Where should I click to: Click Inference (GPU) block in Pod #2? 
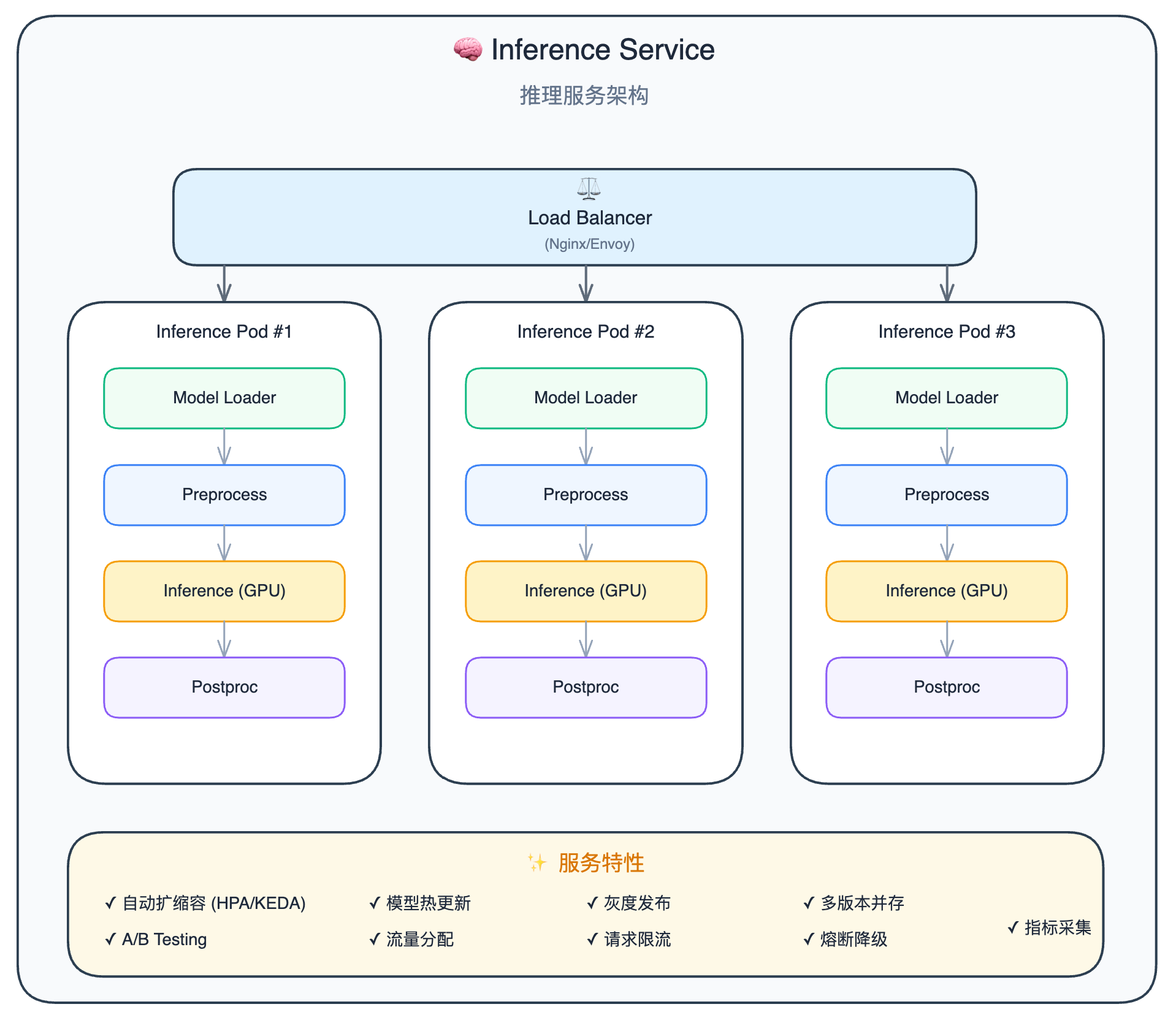(x=586, y=591)
